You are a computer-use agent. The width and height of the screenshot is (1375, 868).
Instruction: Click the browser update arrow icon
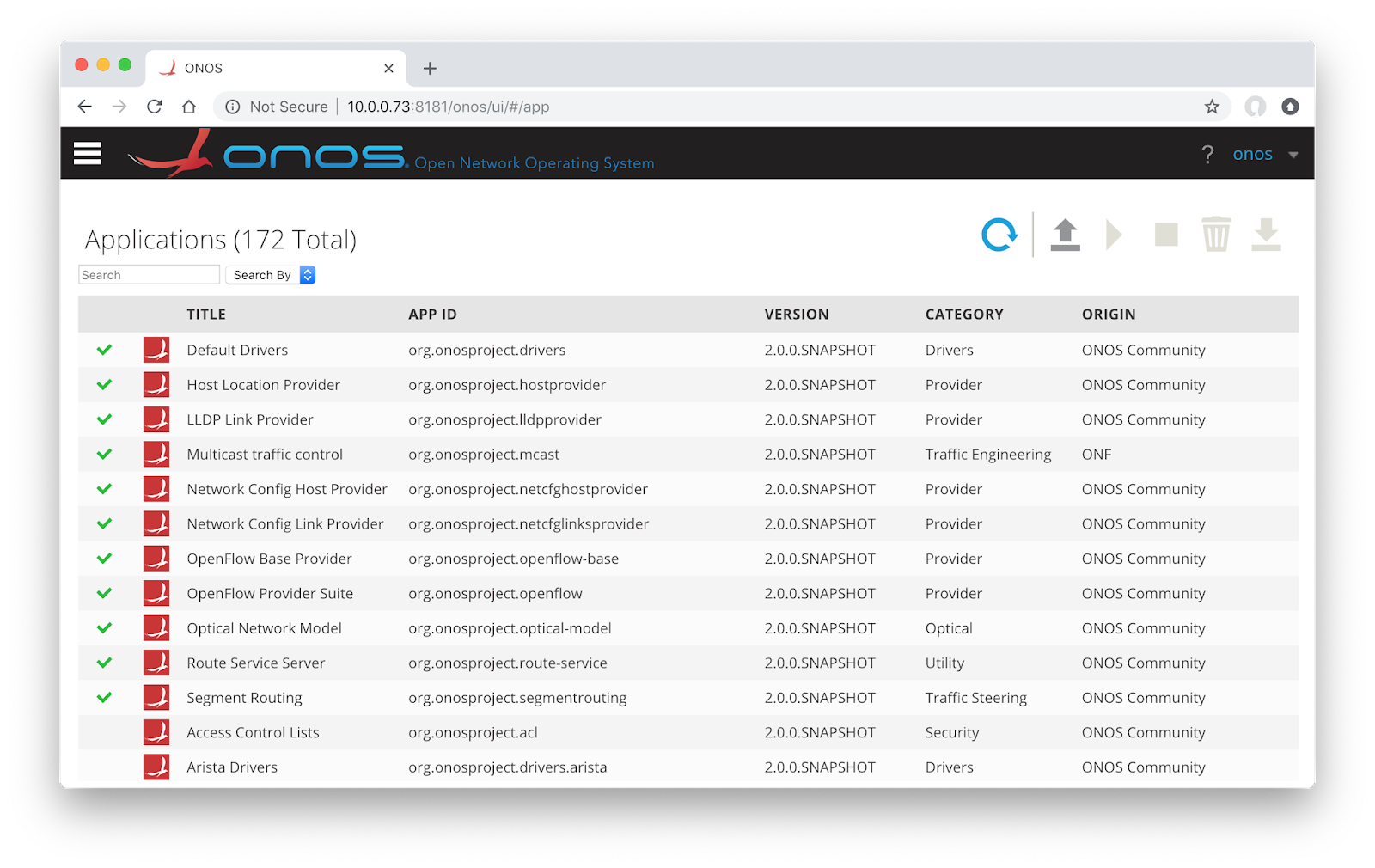click(x=1290, y=107)
